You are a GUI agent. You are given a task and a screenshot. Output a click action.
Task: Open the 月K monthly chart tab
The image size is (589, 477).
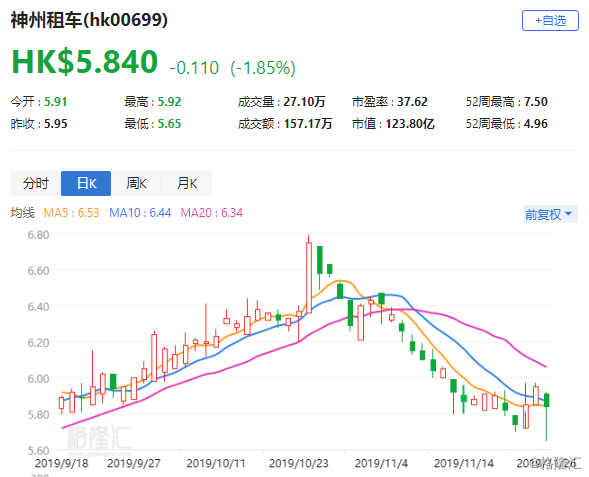pos(187,183)
